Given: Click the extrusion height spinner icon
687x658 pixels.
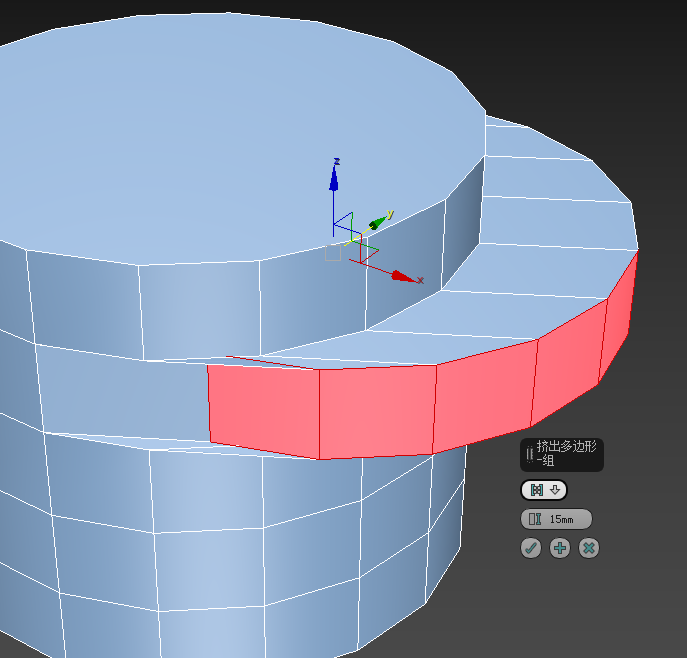Looking at the screenshot, I should tap(534, 519).
